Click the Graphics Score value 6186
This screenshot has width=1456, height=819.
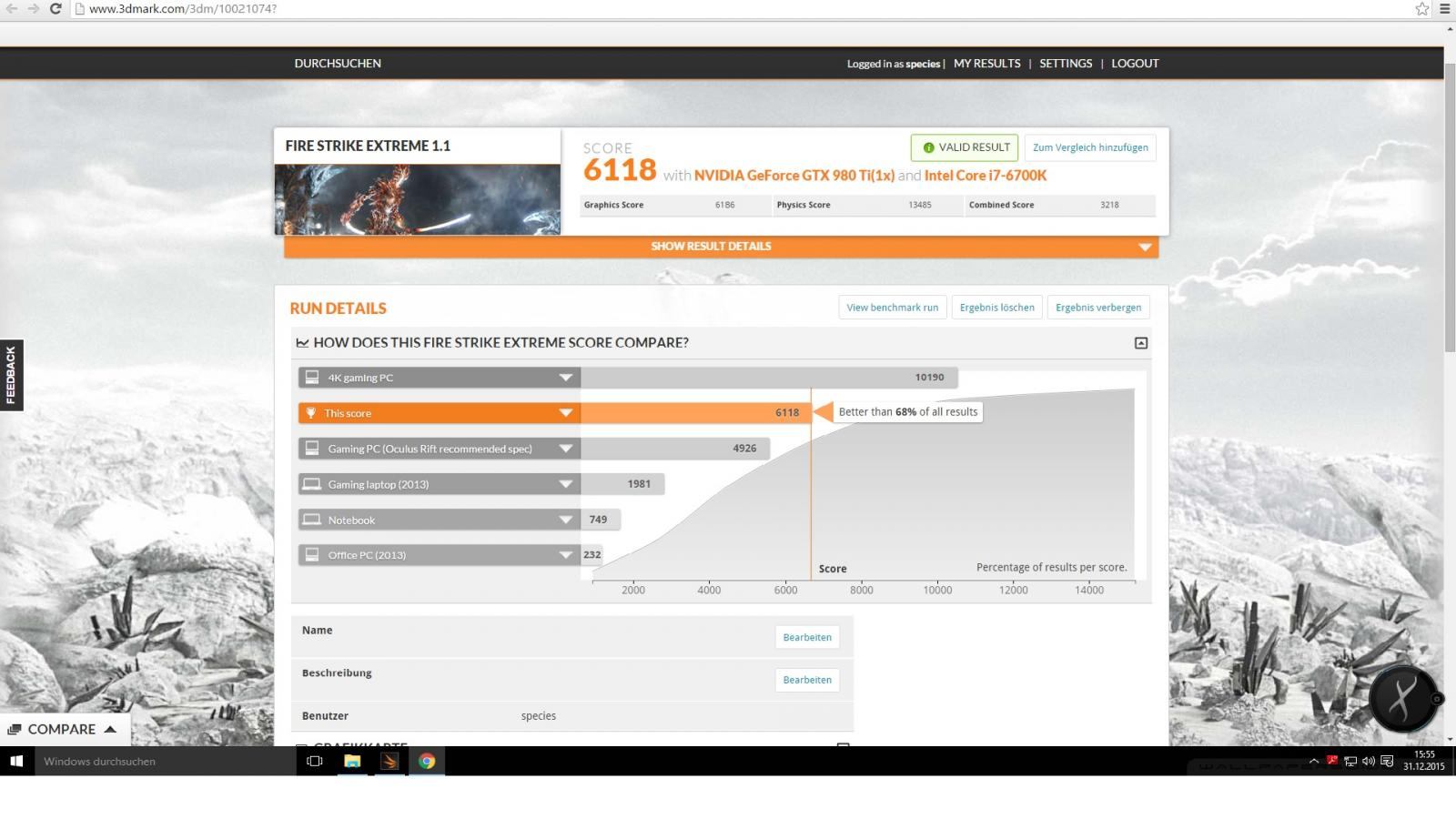(x=724, y=205)
